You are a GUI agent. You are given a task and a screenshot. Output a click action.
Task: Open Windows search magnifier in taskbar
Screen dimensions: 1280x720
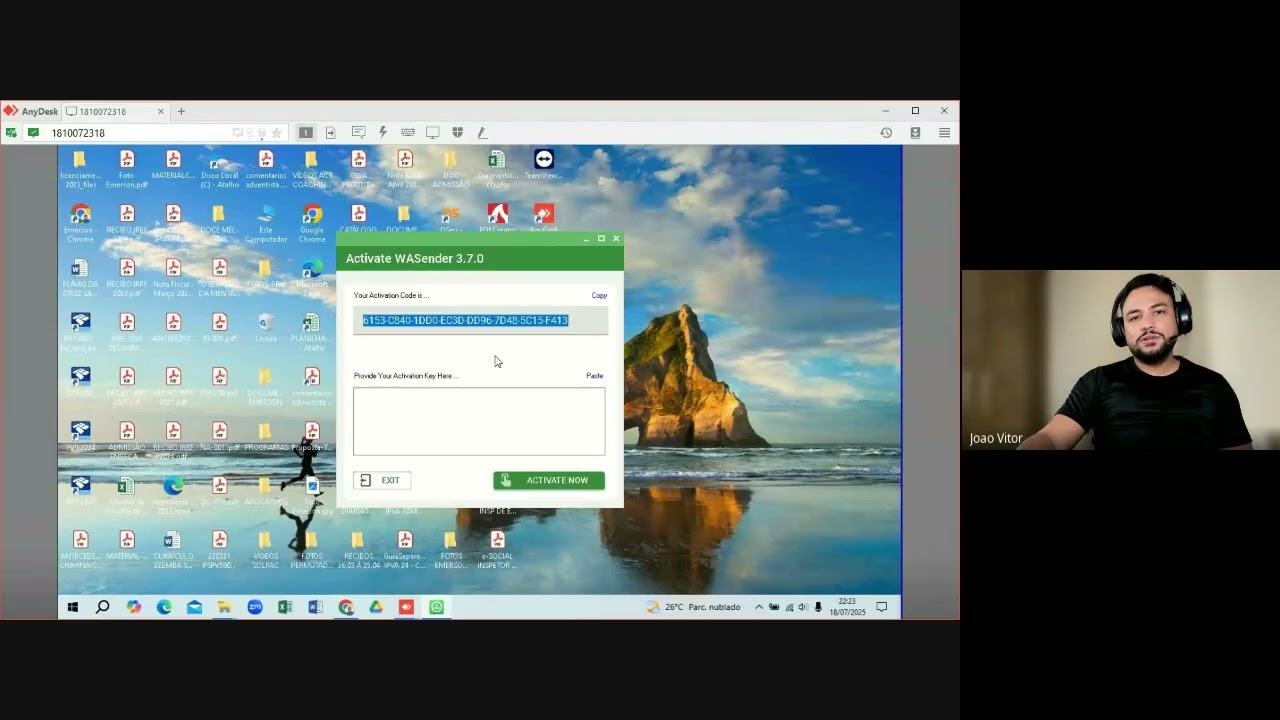coord(102,607)
